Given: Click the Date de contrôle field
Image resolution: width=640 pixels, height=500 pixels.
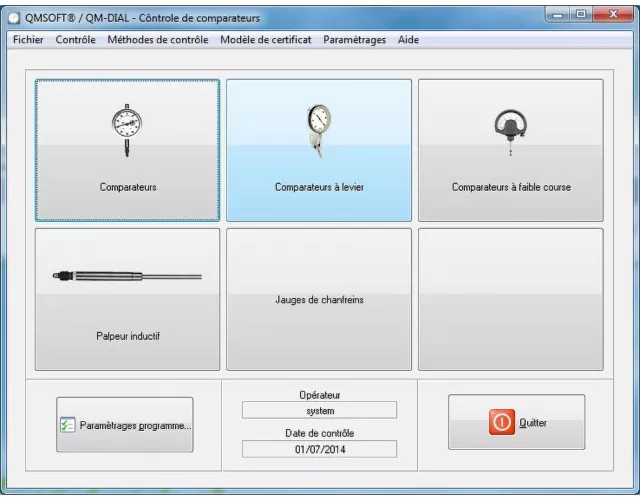Looking at the screenshot, I should (x=319, y=449).
